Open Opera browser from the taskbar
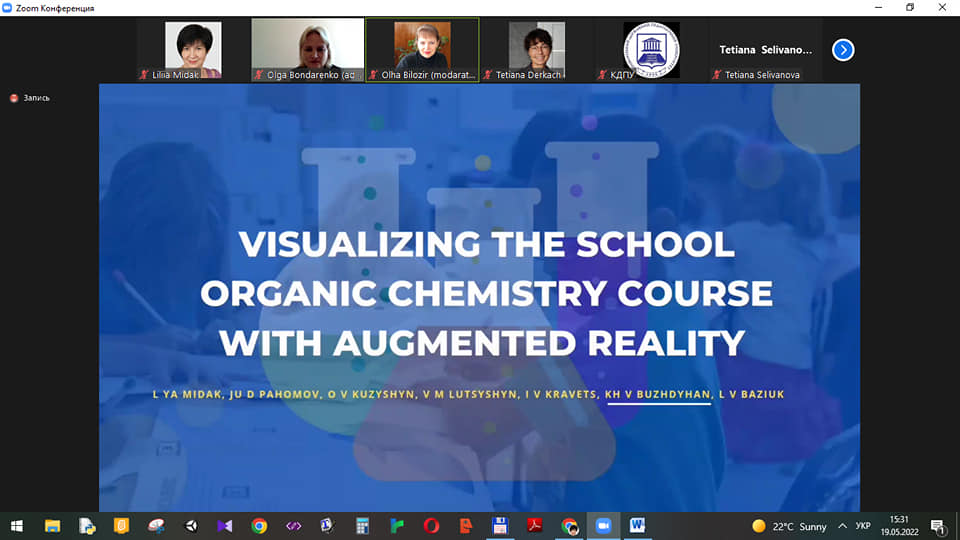 [x=431, y=525]
